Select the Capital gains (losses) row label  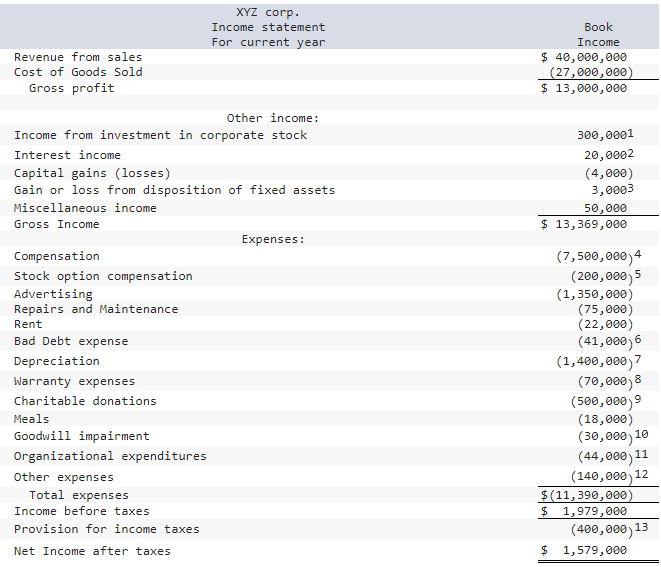pyautogui.click(x=92, y=173)
